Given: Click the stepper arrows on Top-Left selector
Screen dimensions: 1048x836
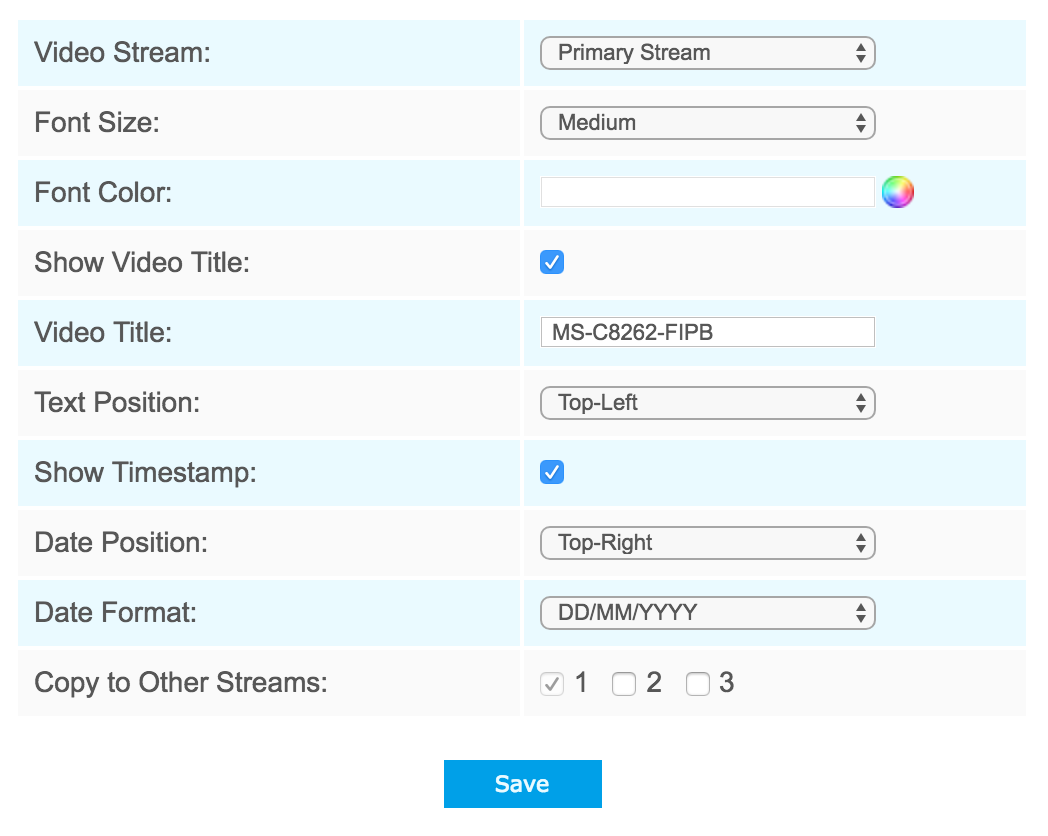Looking at the screenshot, I should (x=862, y=402).
